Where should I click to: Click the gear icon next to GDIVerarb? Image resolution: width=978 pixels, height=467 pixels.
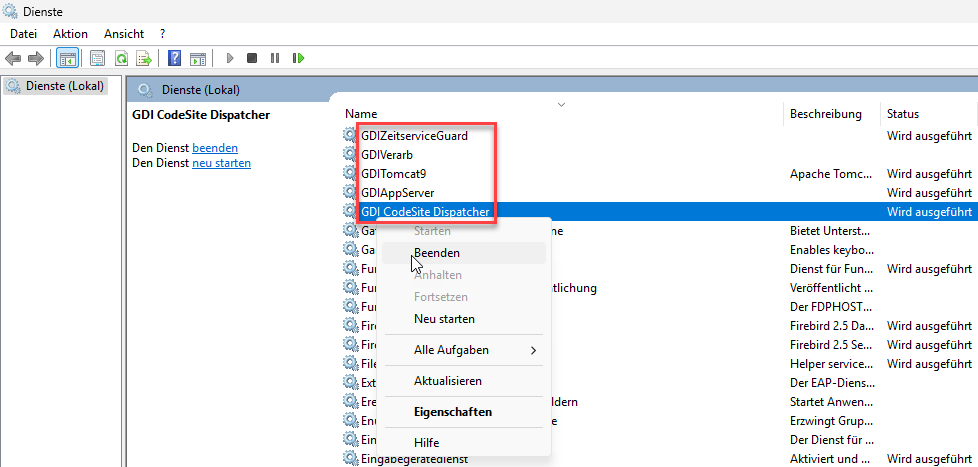(351, 154)
